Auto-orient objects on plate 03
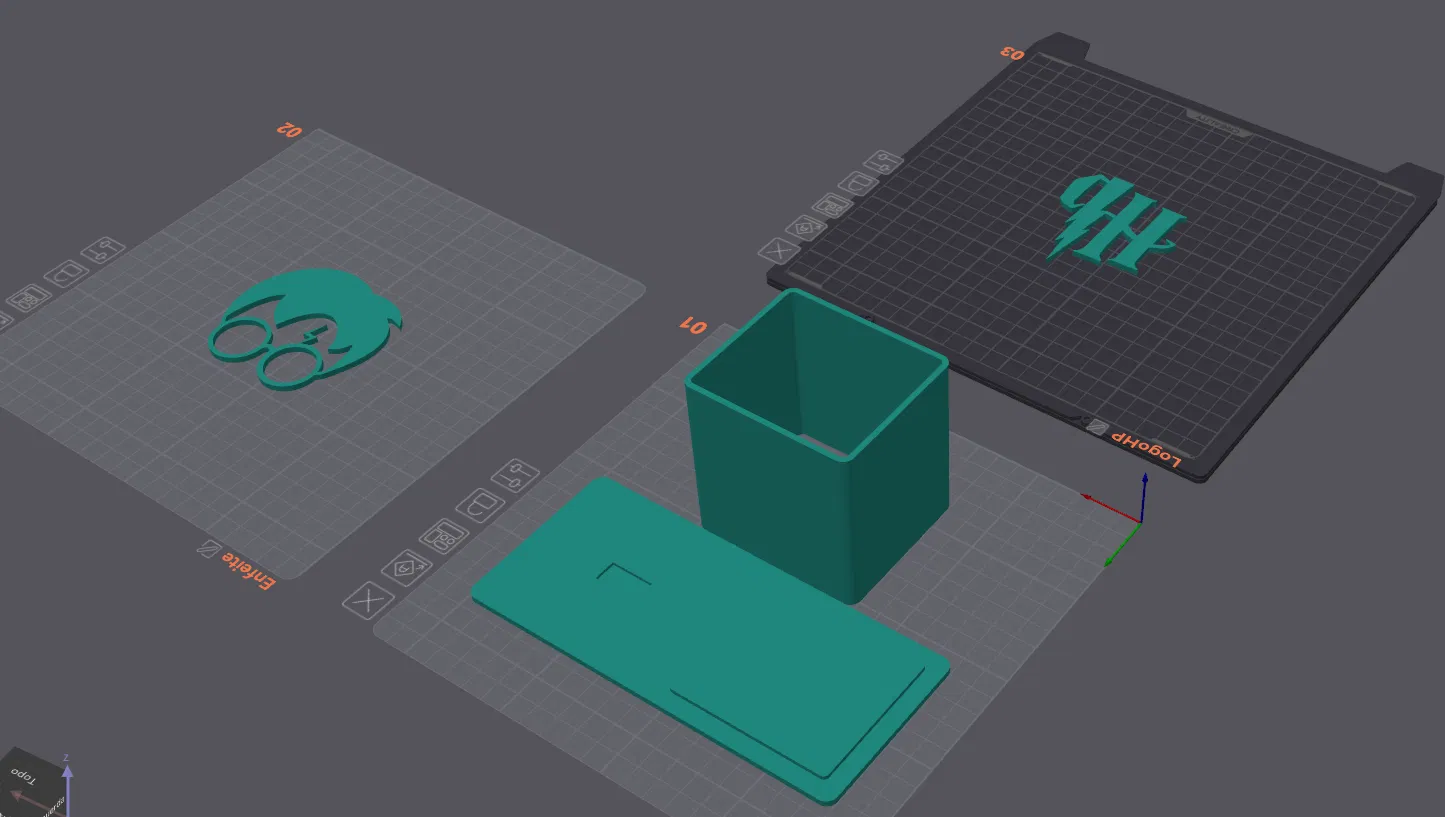Viewport: 1445px width, 817px height. tap(806, 227)
